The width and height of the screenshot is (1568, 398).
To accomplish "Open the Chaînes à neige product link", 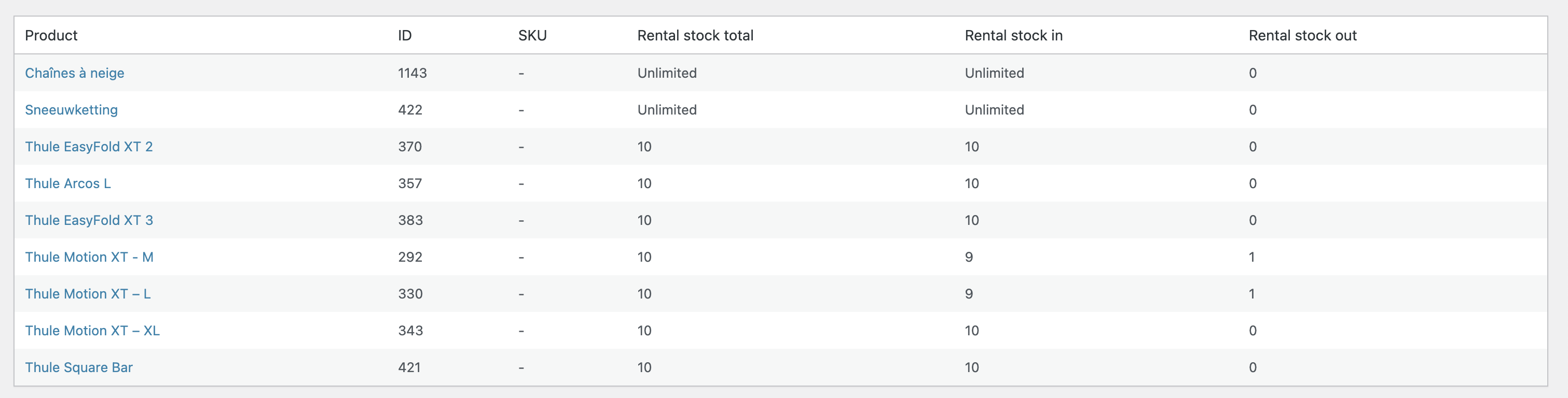I will click(x=74, y=73).
